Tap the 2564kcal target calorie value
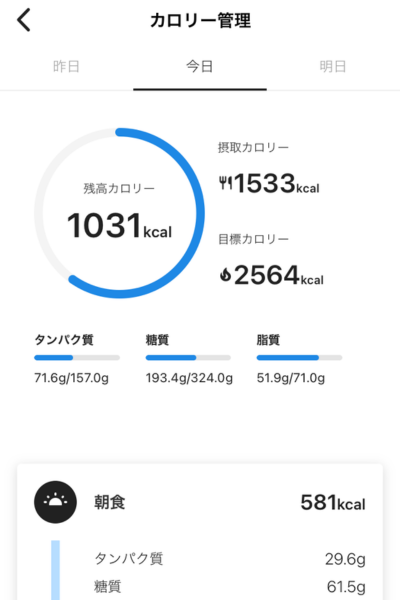 coord(279,275)
